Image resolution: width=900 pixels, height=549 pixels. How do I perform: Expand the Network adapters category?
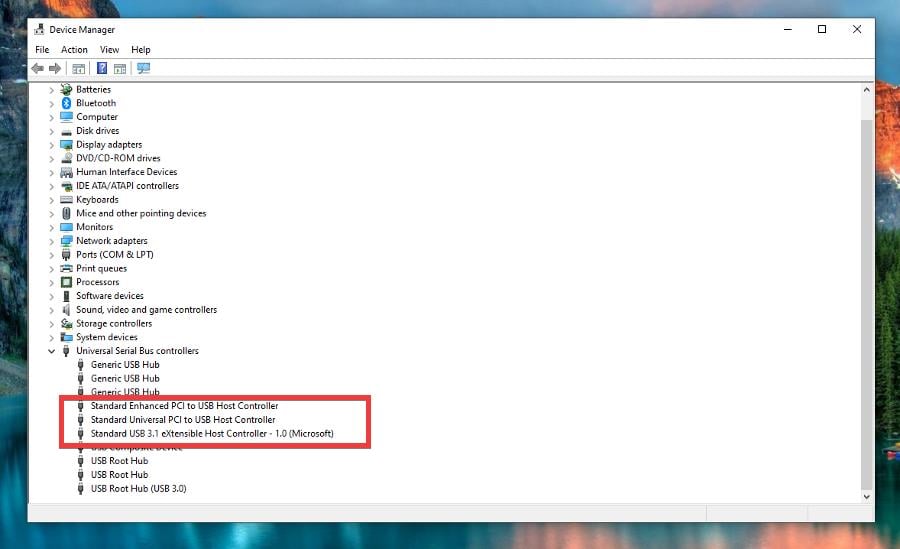51,241
